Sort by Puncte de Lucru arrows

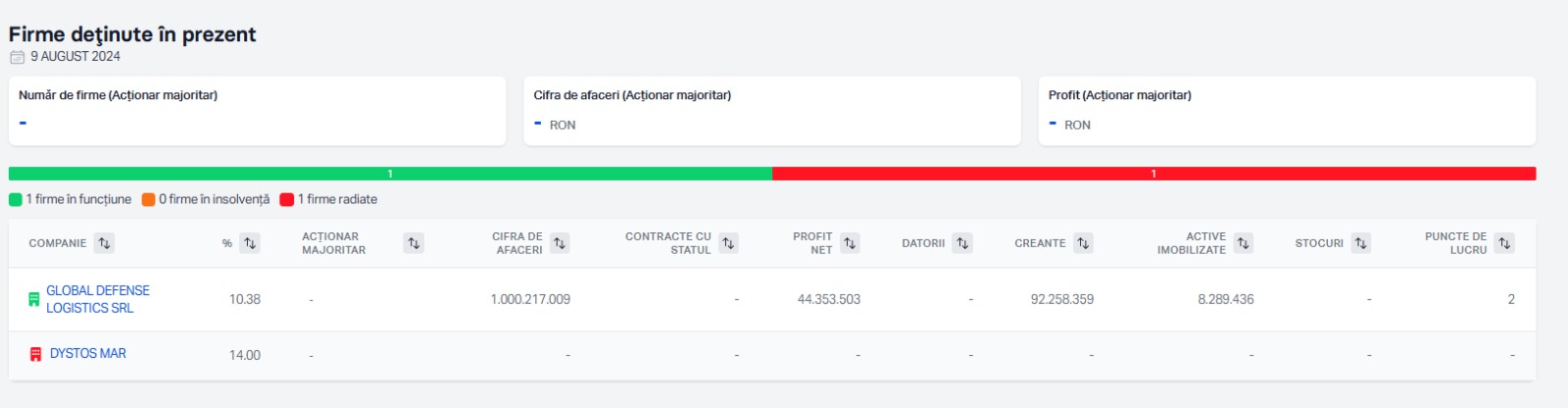(1504, 243)
